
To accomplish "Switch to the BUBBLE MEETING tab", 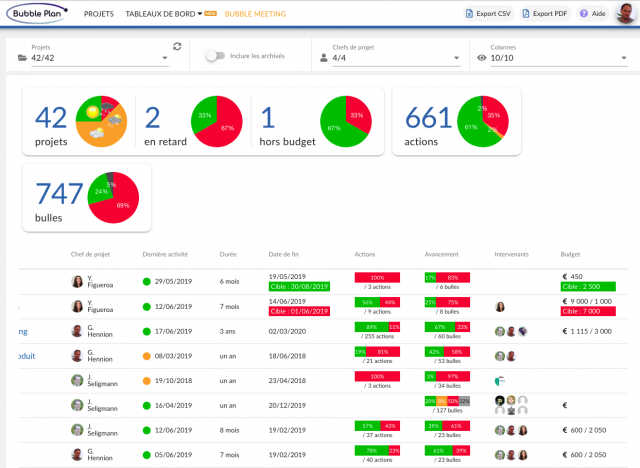I will coord(255,14).
